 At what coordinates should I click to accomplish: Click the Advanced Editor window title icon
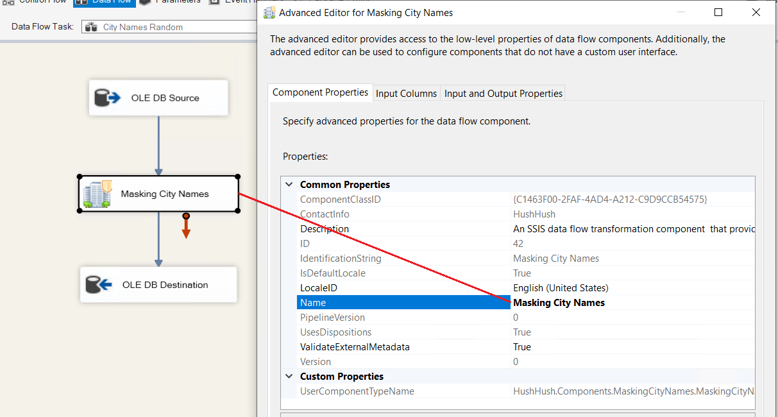coord(269,13)
